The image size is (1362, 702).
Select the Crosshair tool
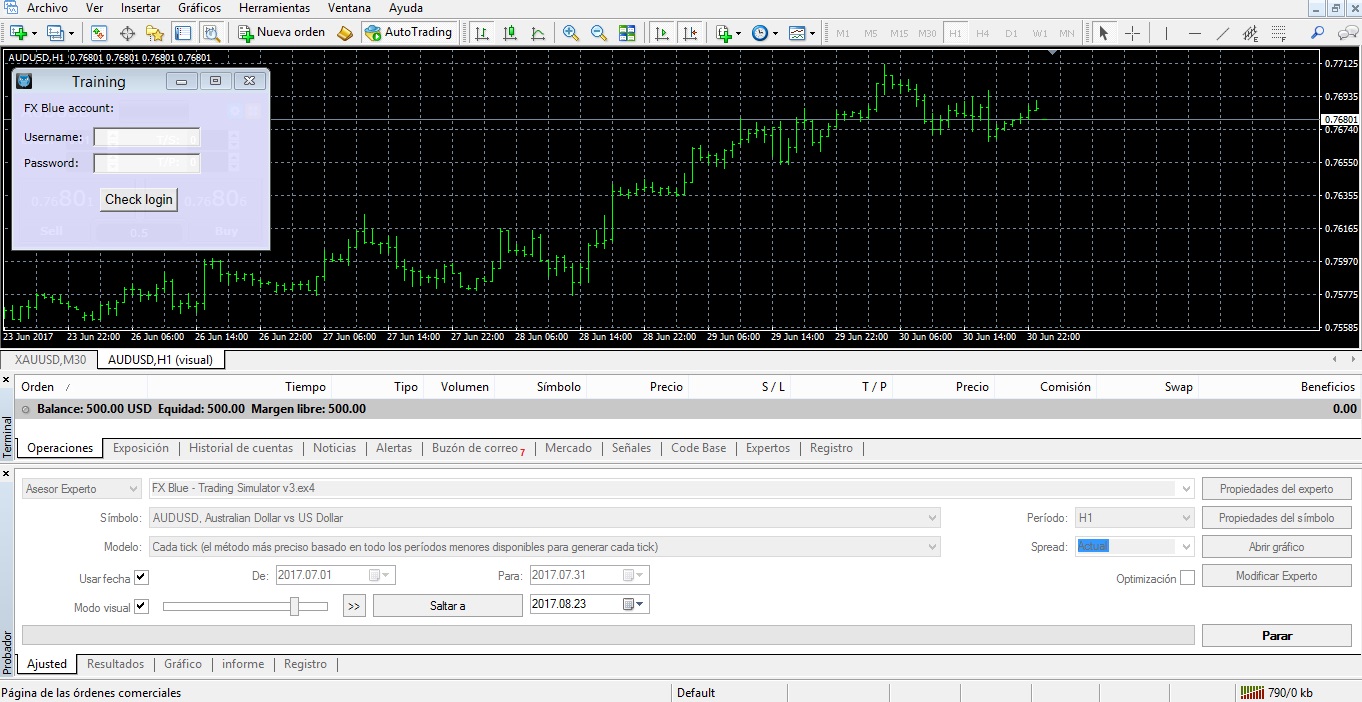coord(1132,32)
